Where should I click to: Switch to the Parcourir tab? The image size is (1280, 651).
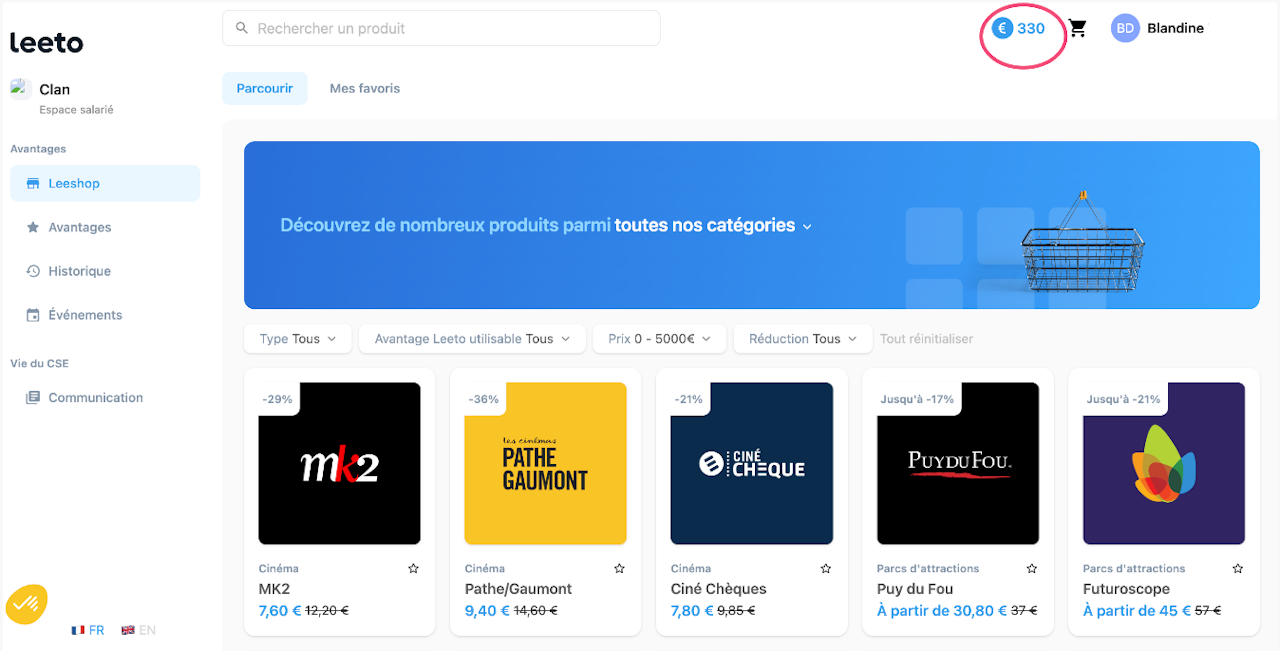click(x=265, y=88)
